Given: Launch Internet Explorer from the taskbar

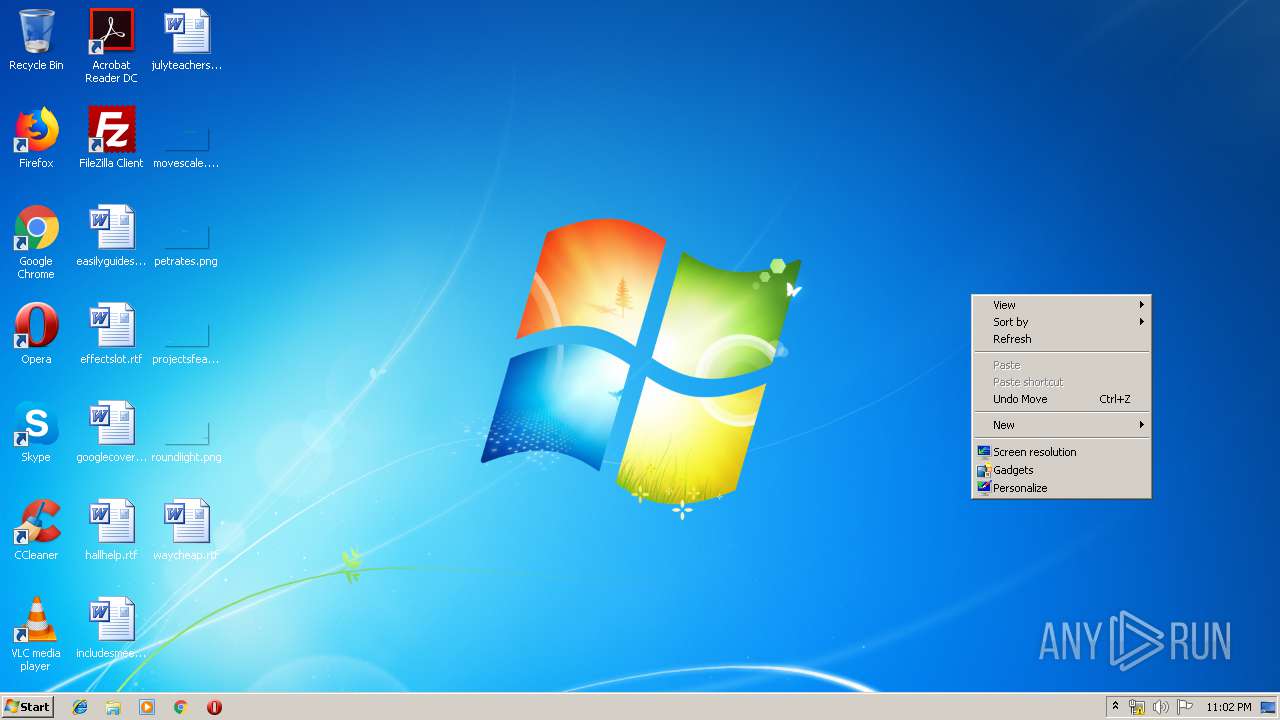Looking at the screenshot, I should [80, 707].
